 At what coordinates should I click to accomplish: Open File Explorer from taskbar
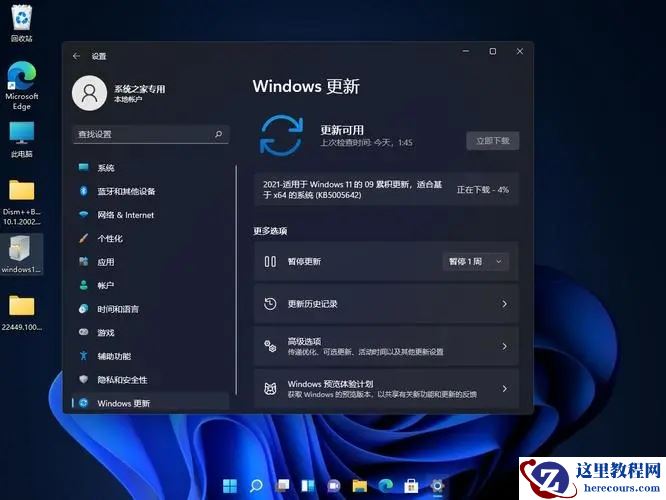[x=360, y=486]
